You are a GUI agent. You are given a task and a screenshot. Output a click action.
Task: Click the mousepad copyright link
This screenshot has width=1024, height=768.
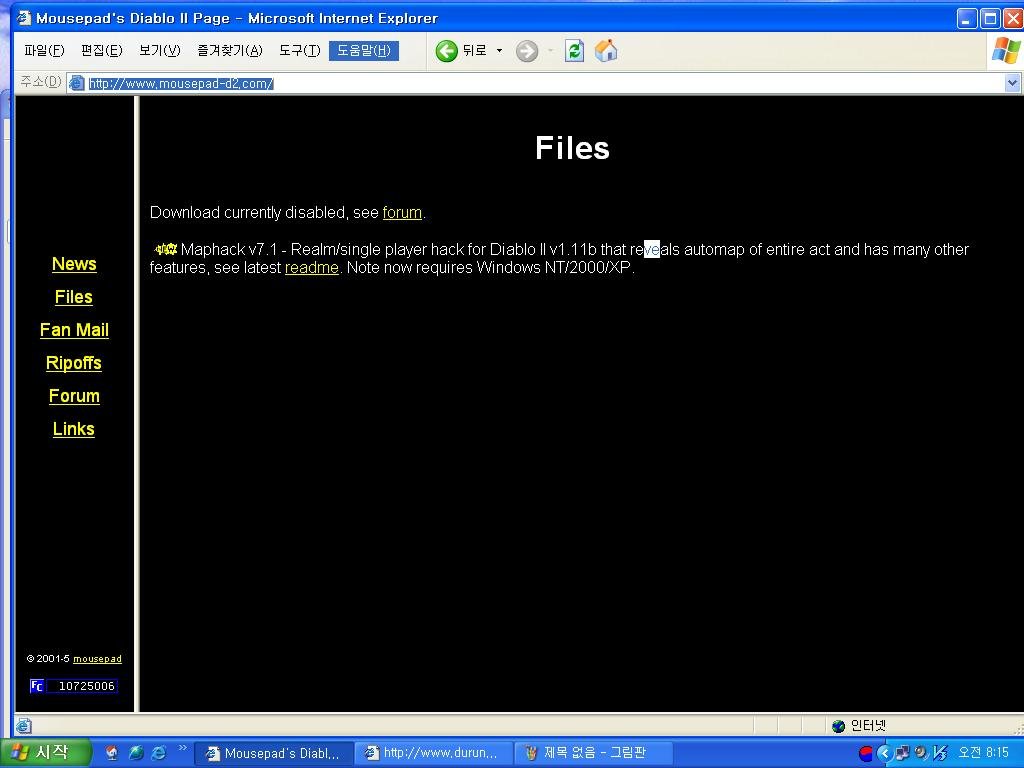pos(97,659)
